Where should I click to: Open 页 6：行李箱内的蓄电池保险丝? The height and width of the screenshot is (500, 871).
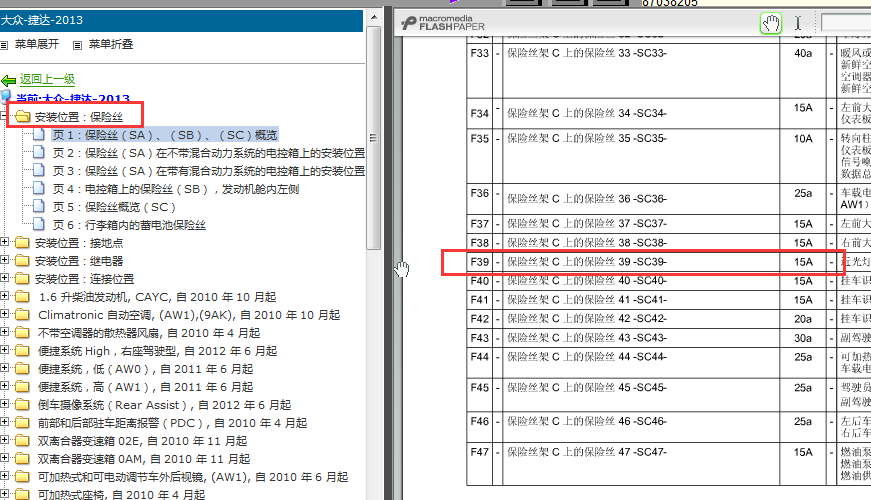pos(129,225)
